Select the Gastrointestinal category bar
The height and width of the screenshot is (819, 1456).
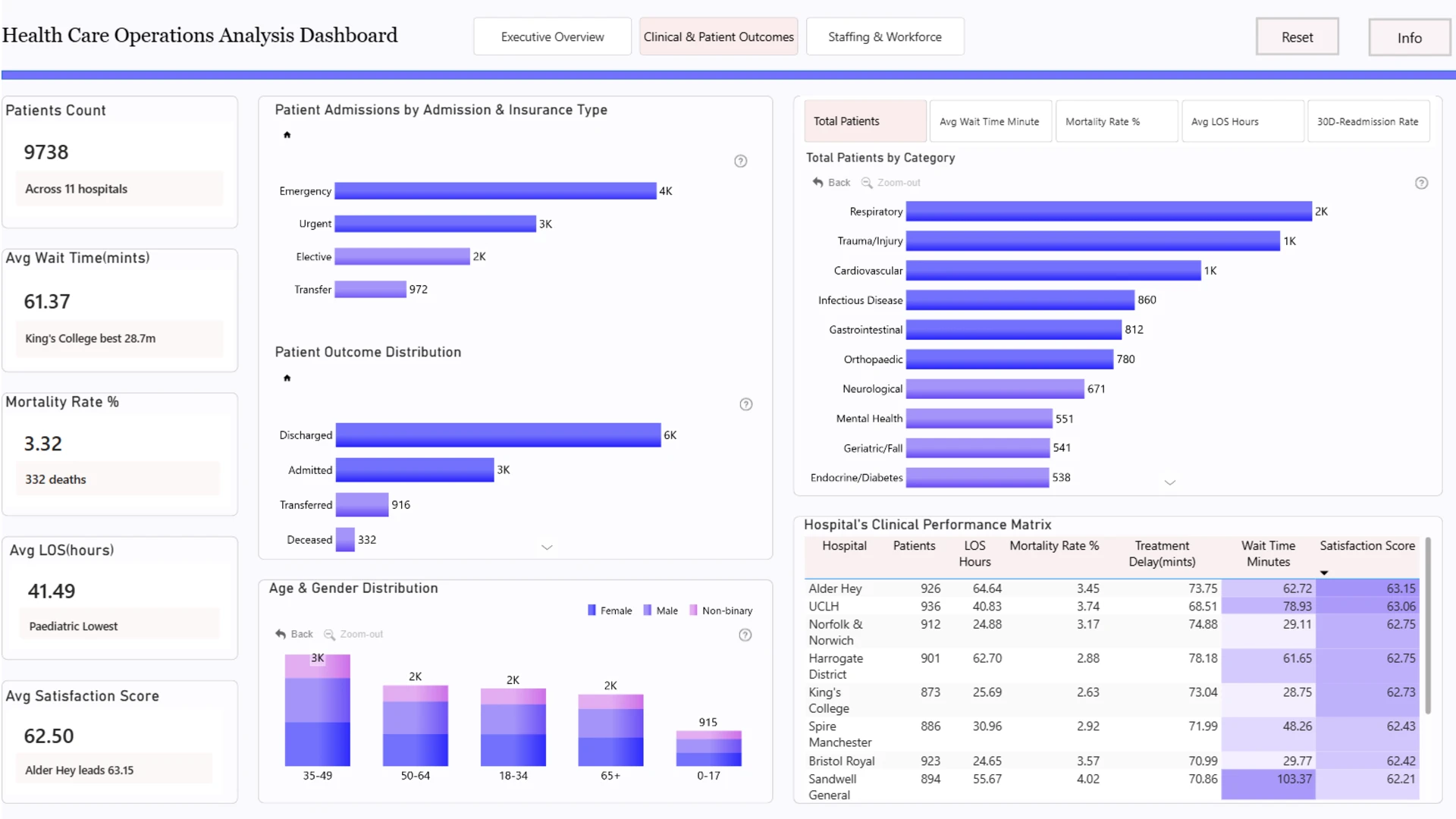tap(1014, 330)
